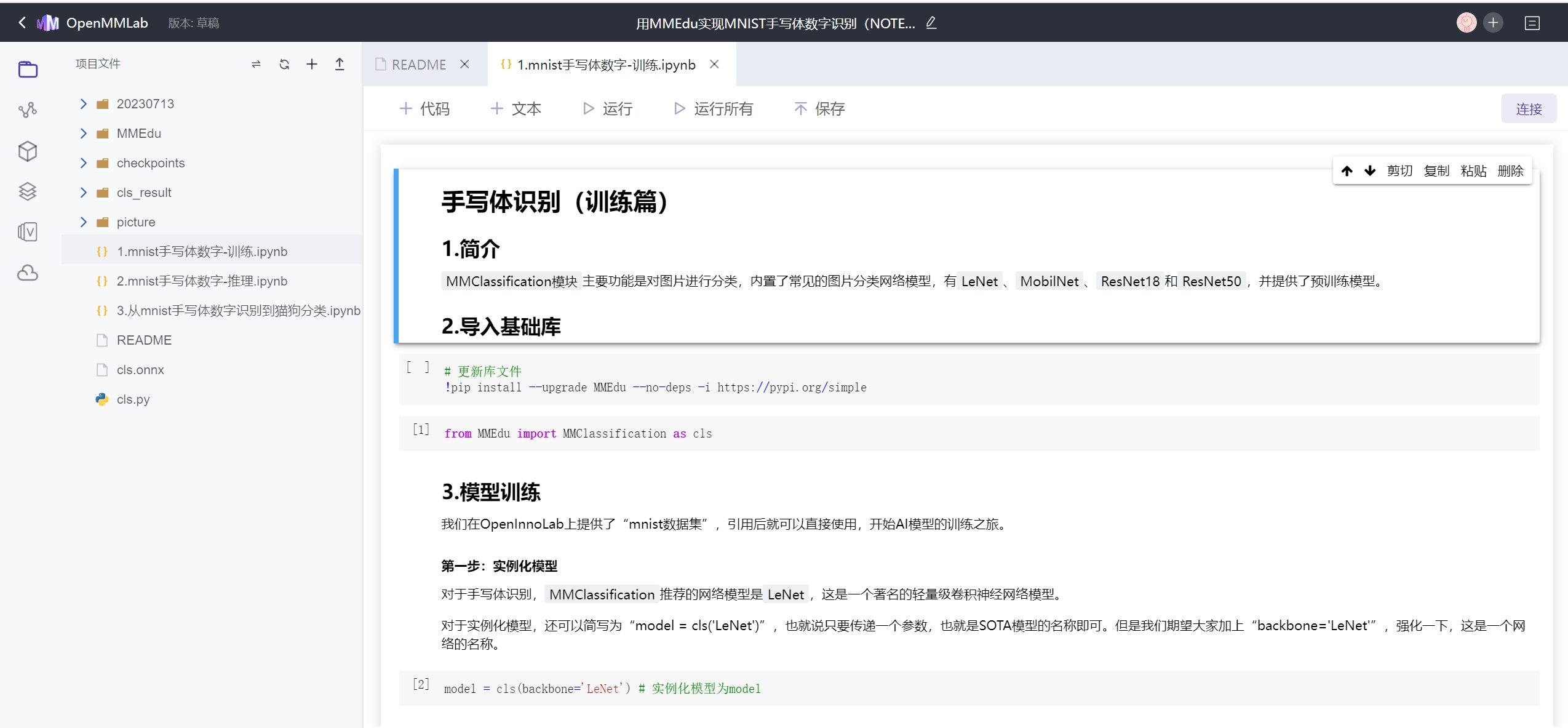1568x728 pixels.
Task: Move the cell down with the down arrow
Action: pos(1370,171)
